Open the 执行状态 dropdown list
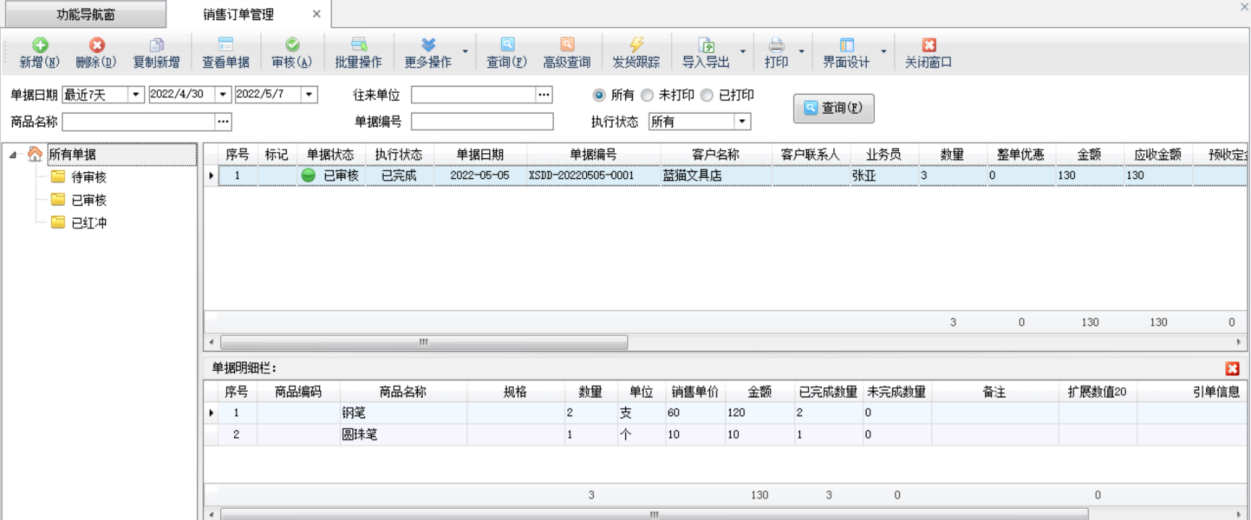Viewport: 1251px width, 520px height. [x=741, y=122]
